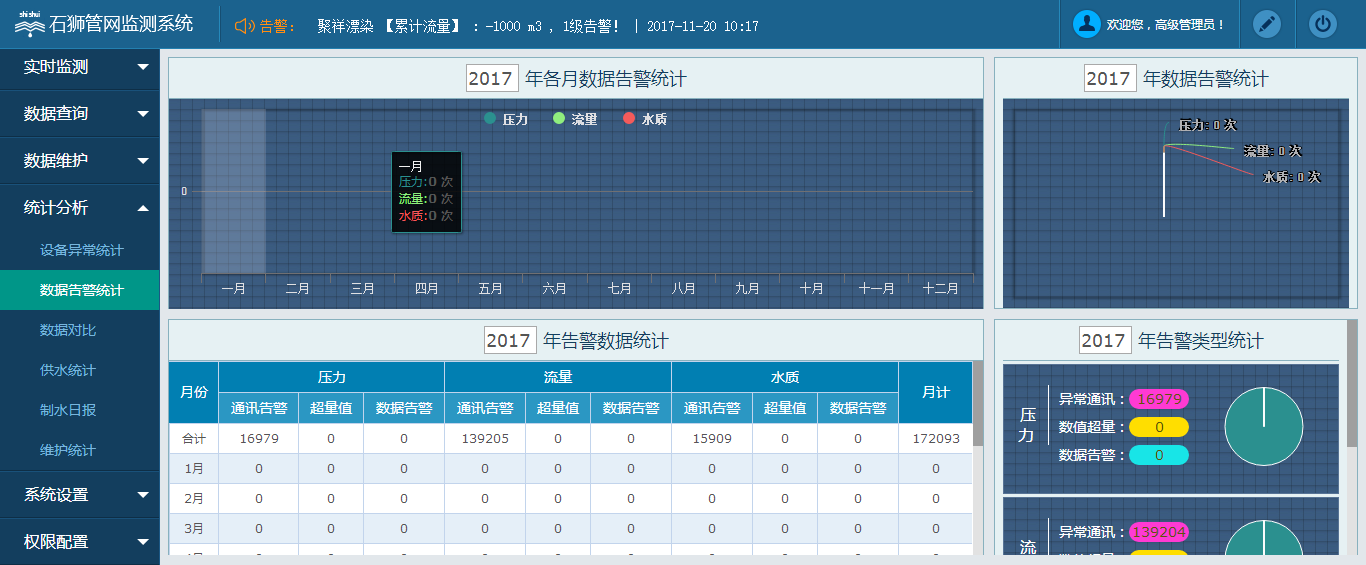Click the power logout icon
This screenshot has width=1366, height=565.
tap(1323, 24)
